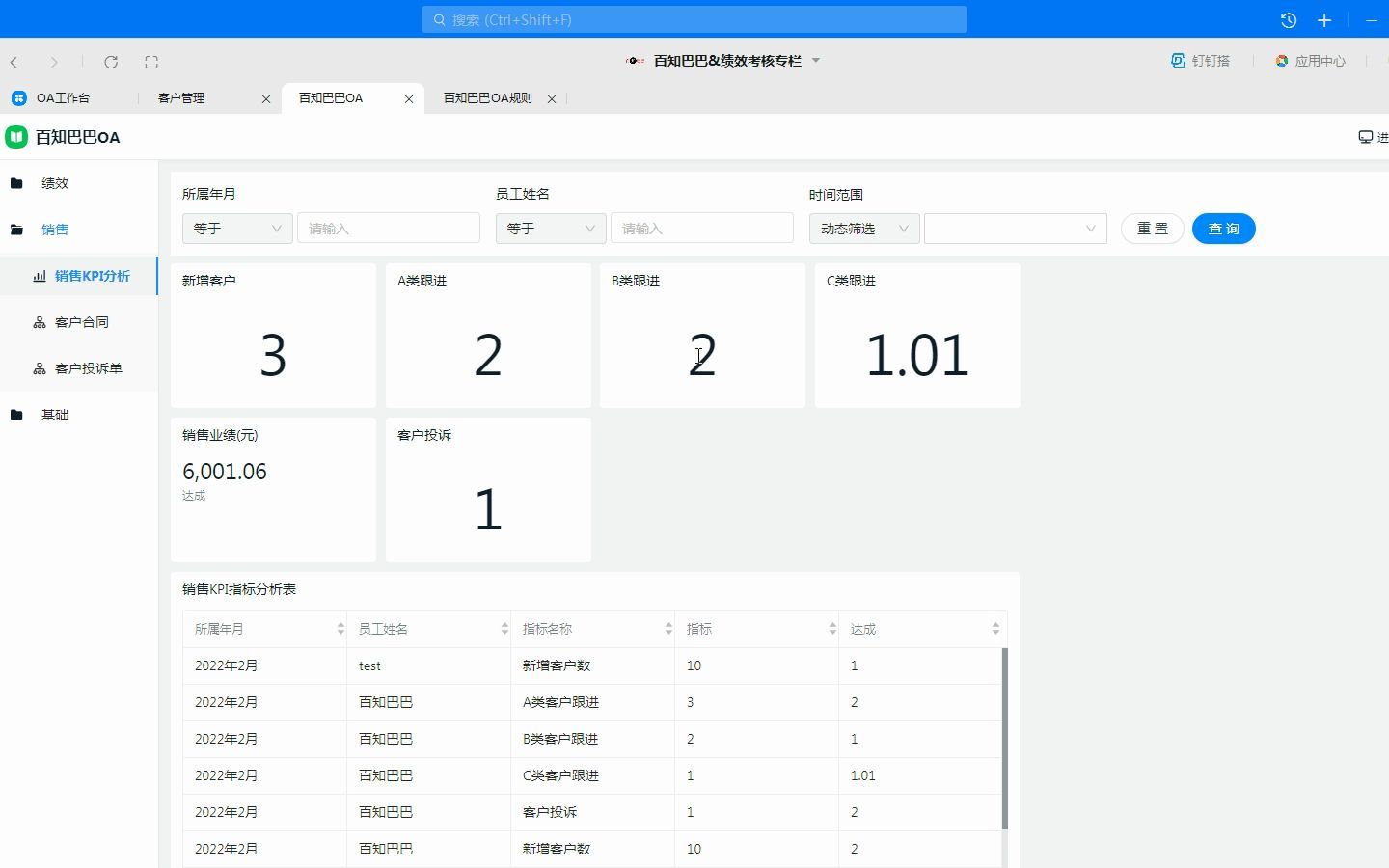Viewport: 1389px width, 868px height.
Task: Close the 客户管理 tab
Action: click(266, 98)
